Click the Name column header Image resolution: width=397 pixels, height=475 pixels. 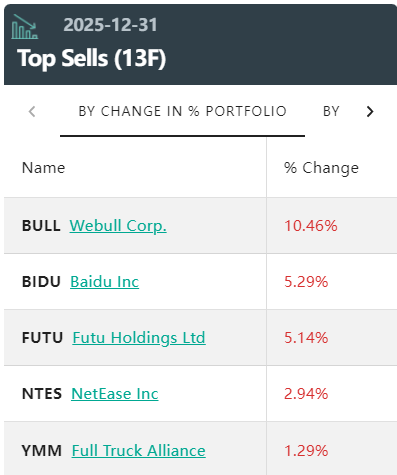pos(43,168)
